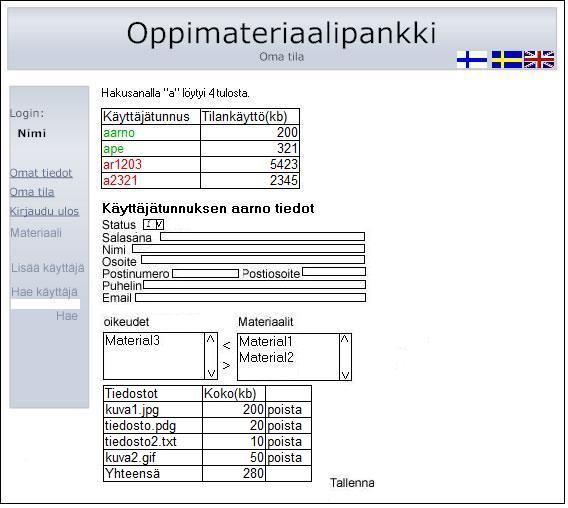Click the Salasana input field
The height and width of the screenshot is (508, 568).
point(263,237)
